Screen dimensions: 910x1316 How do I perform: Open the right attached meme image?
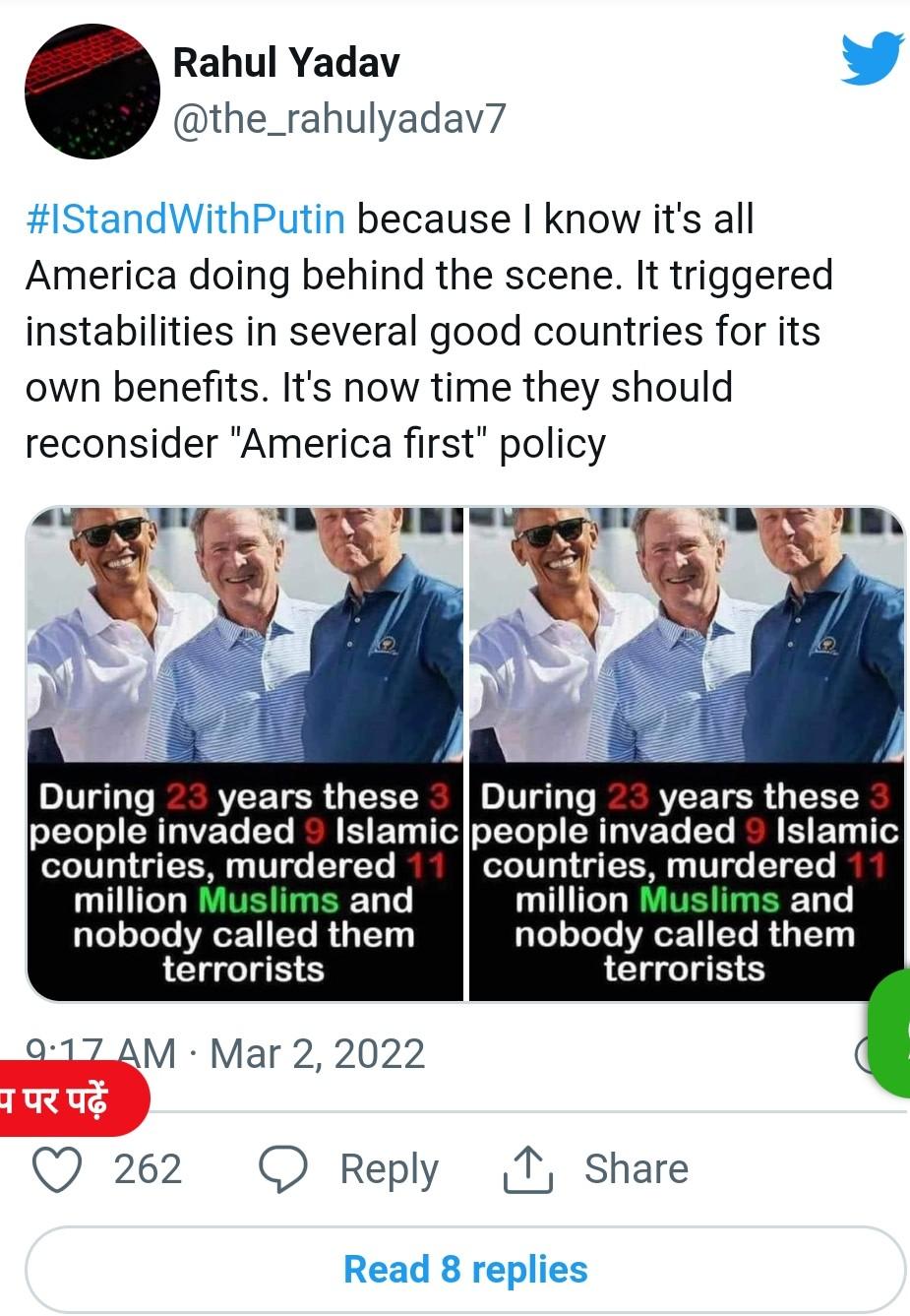click(x=687, y=754)
